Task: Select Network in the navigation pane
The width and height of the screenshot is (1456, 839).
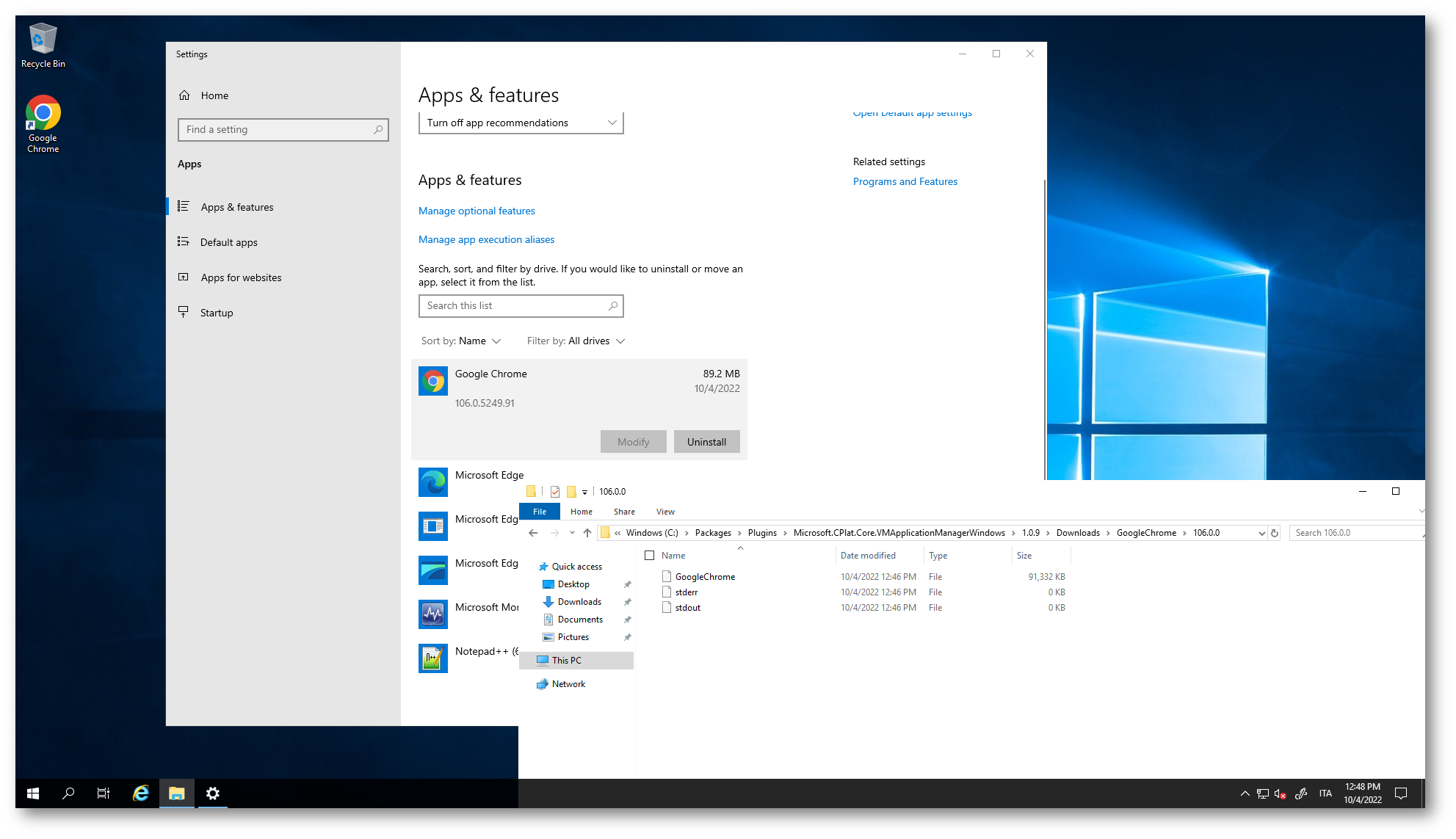Action: pyautogui.click(x=568, y=684)
